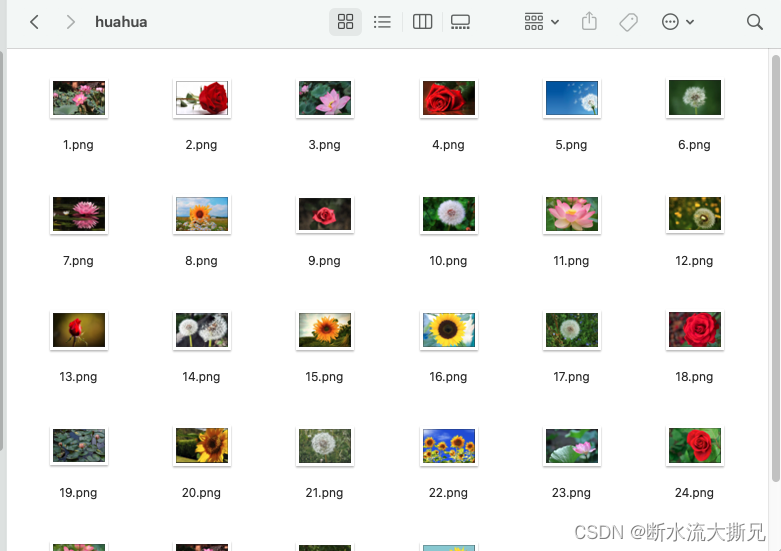Select the 1.png lotus thumbnail
The height and width of the screenshot is (551, 781).
pyautogui.click(x=79, y=98)
